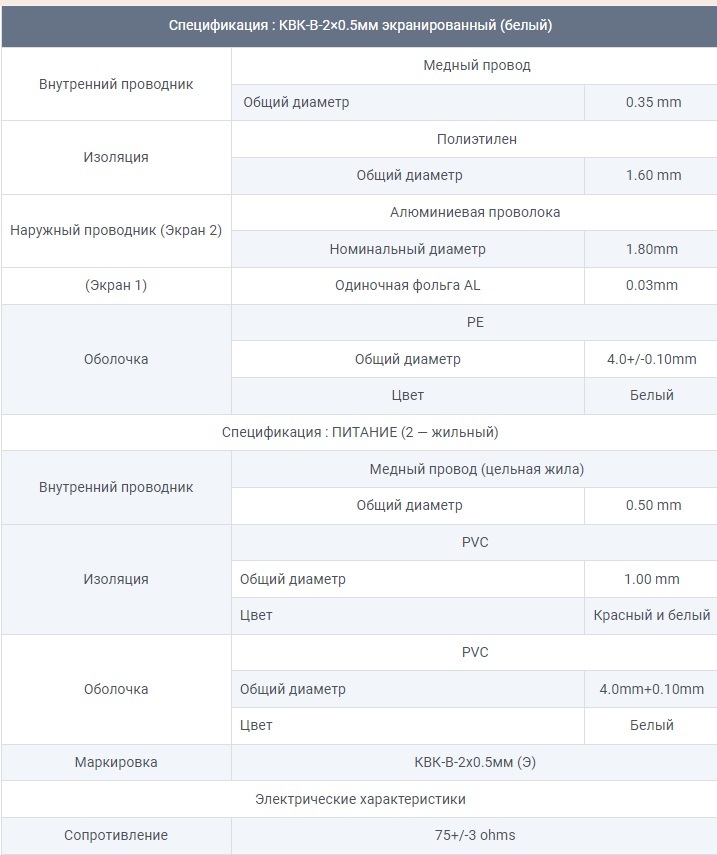Screen dimensions: 717x855
Task: Select the Номинальный диаметр label
Action: coord(407,249)
